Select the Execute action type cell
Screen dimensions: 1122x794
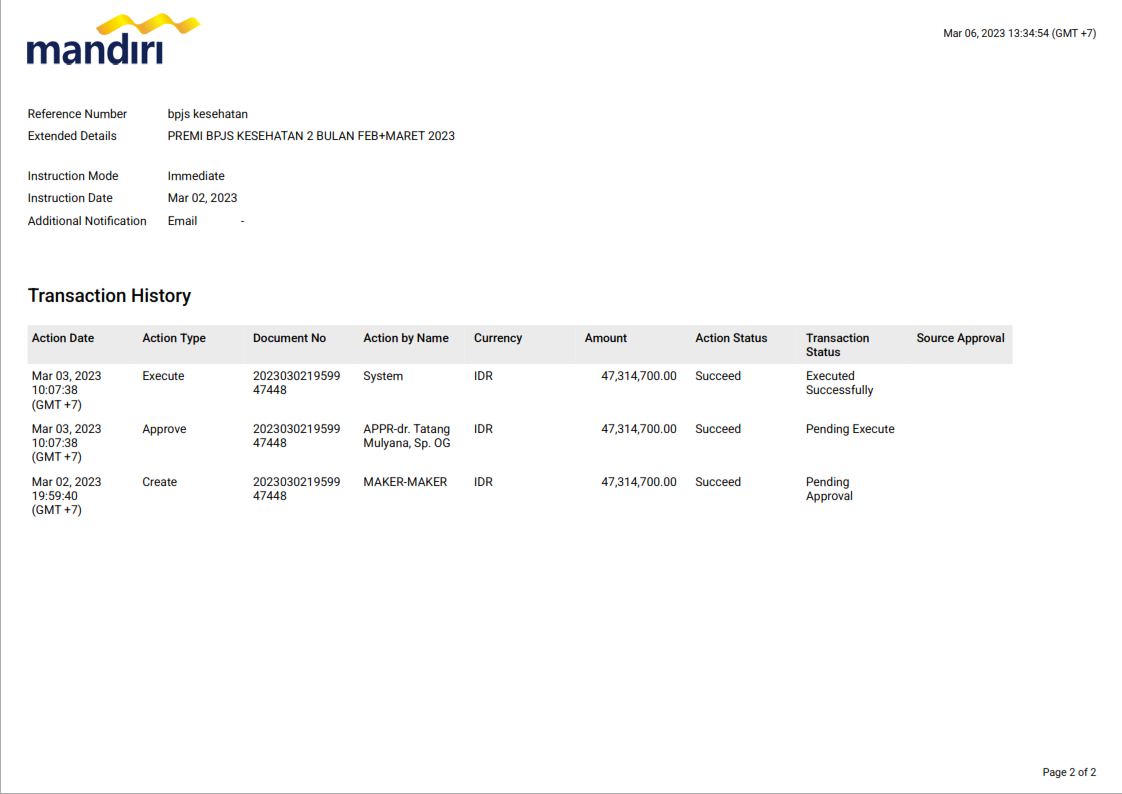pyautogui.click(x=163, y=376)
